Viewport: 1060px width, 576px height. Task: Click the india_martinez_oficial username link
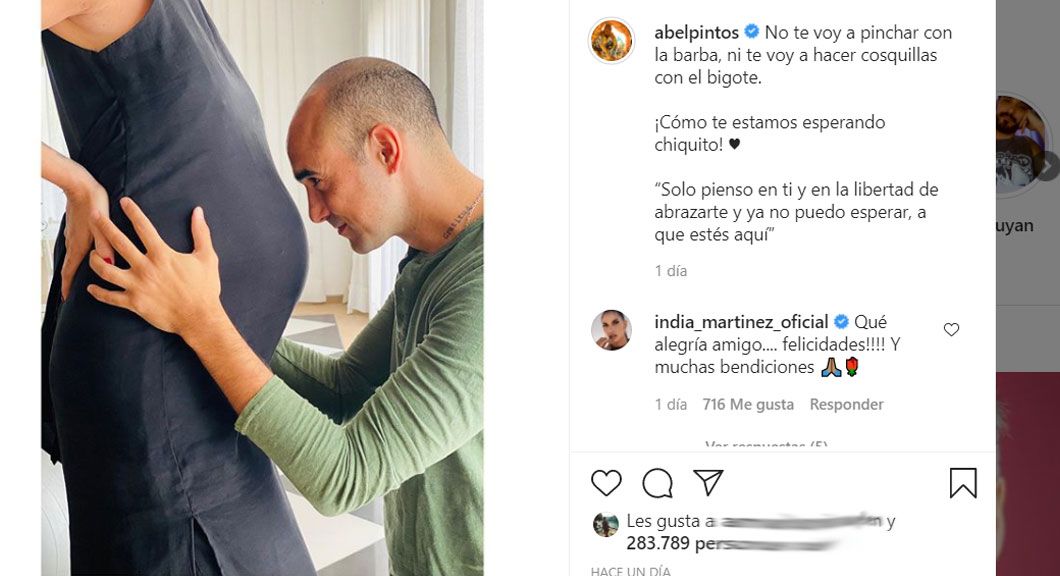(x=741, y=322)
